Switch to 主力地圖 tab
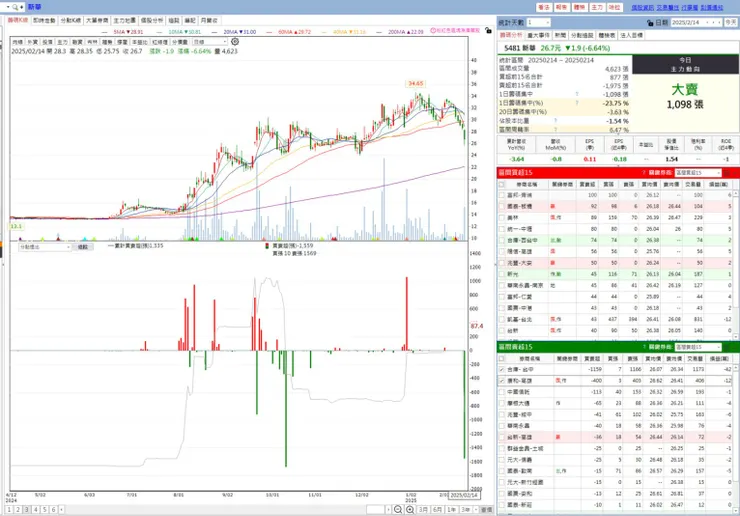The height and width of the screenshot is (516, 740). [125, 20]
